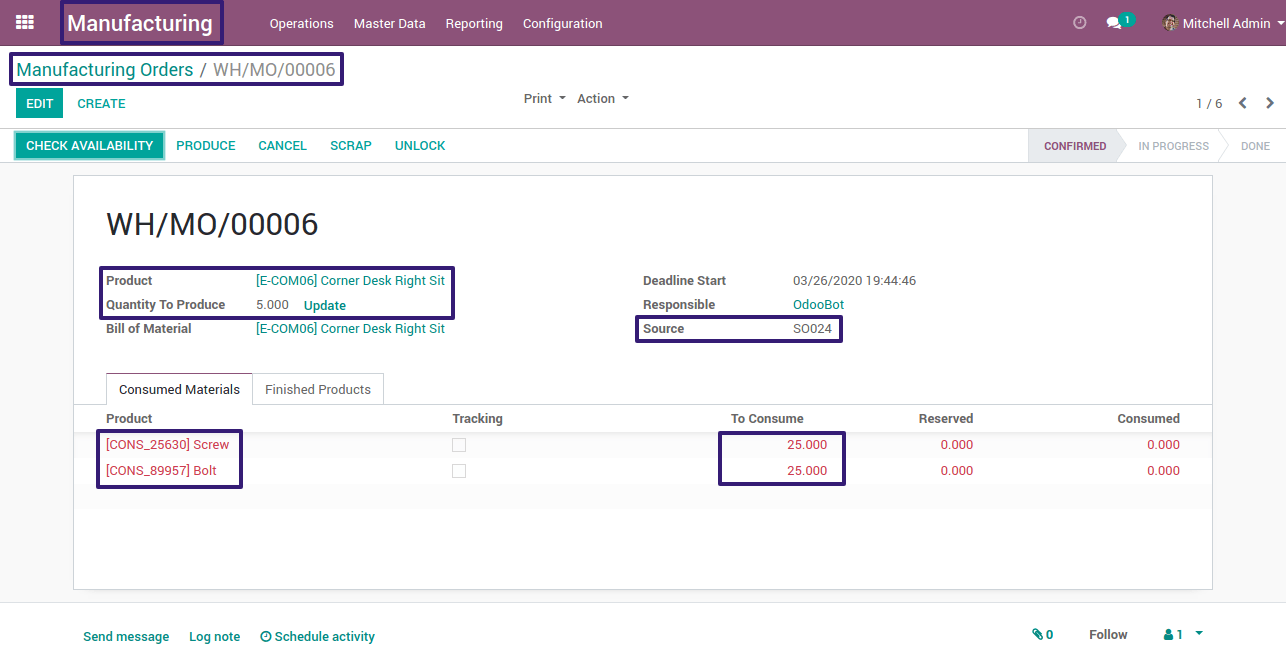Open the Configuration menu

click(563, 23)
